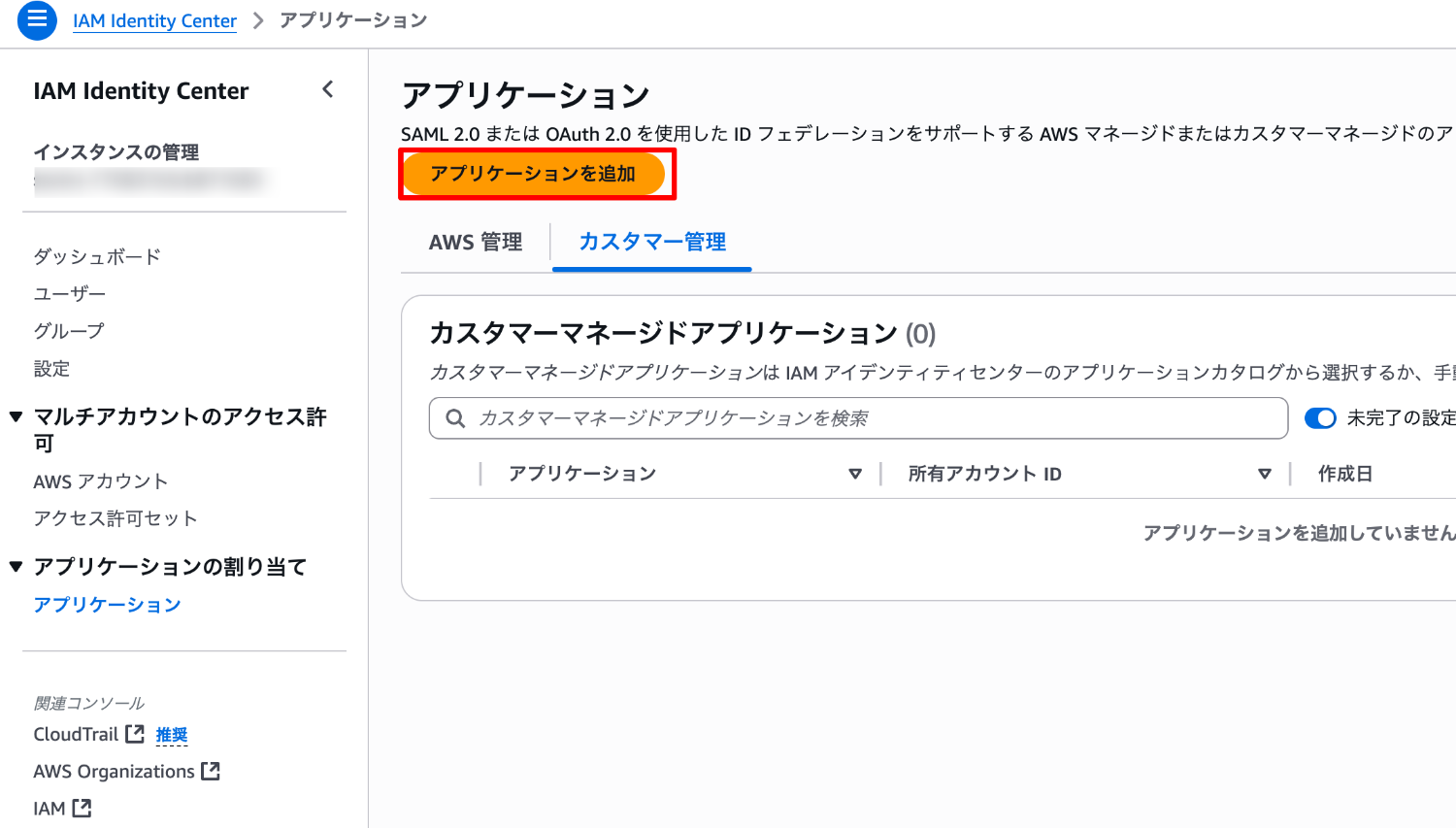Viewport: 1456px width, 828px height.
Task: Click the CloudTrail external link icon
Action: [135, 734]
